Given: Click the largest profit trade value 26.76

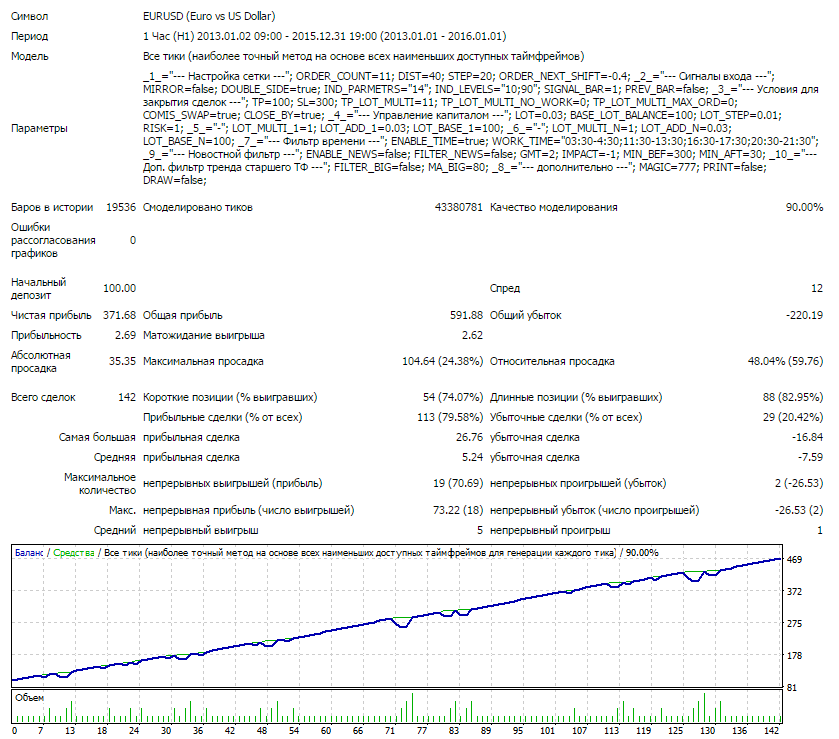Looking at the screenshot, I should tap(469, 437).
